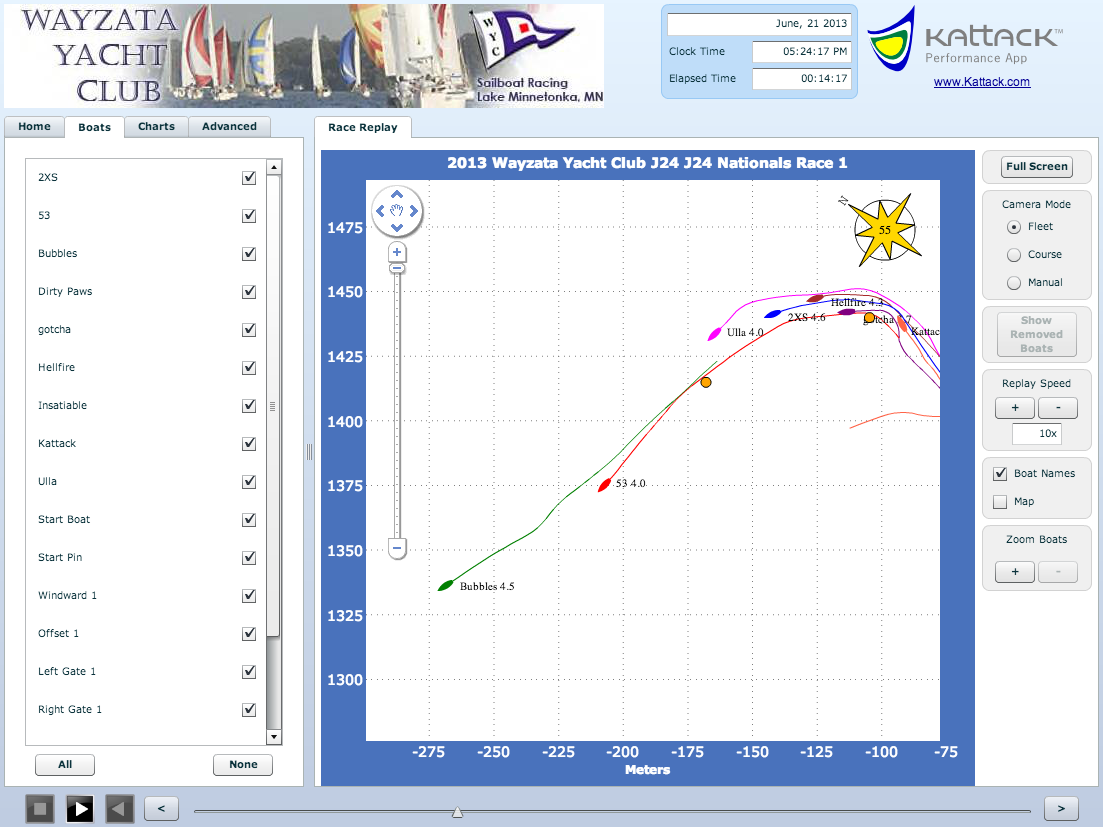Select the Fleet camera mode
This screenshot has width=1103, height=827.
1014,227
